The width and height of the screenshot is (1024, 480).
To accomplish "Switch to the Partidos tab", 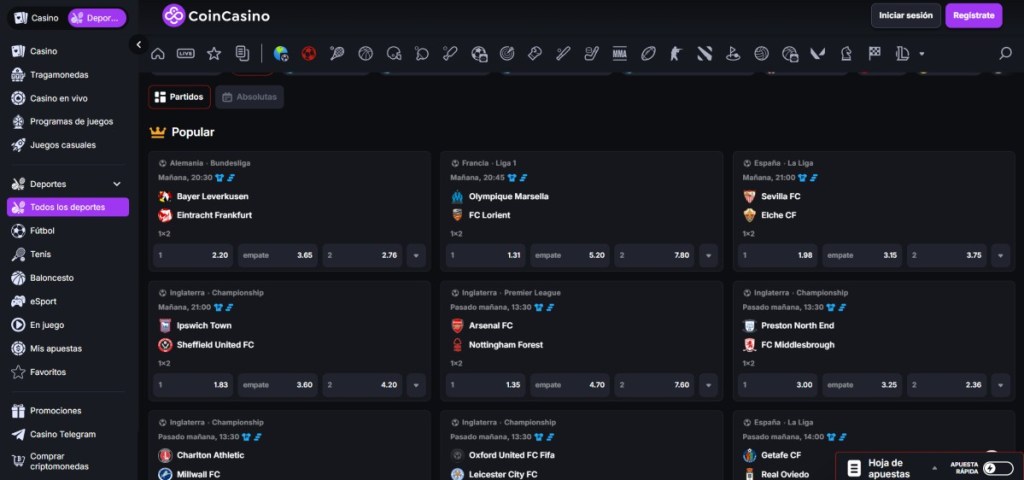I will point(180,97).
